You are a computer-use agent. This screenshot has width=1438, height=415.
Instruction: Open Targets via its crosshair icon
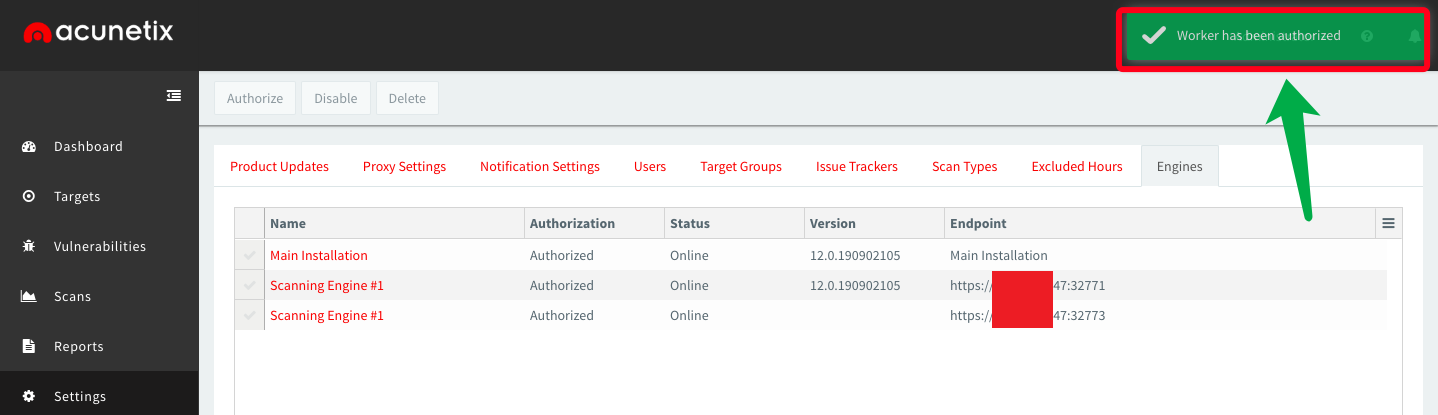(x=29, y=196)
